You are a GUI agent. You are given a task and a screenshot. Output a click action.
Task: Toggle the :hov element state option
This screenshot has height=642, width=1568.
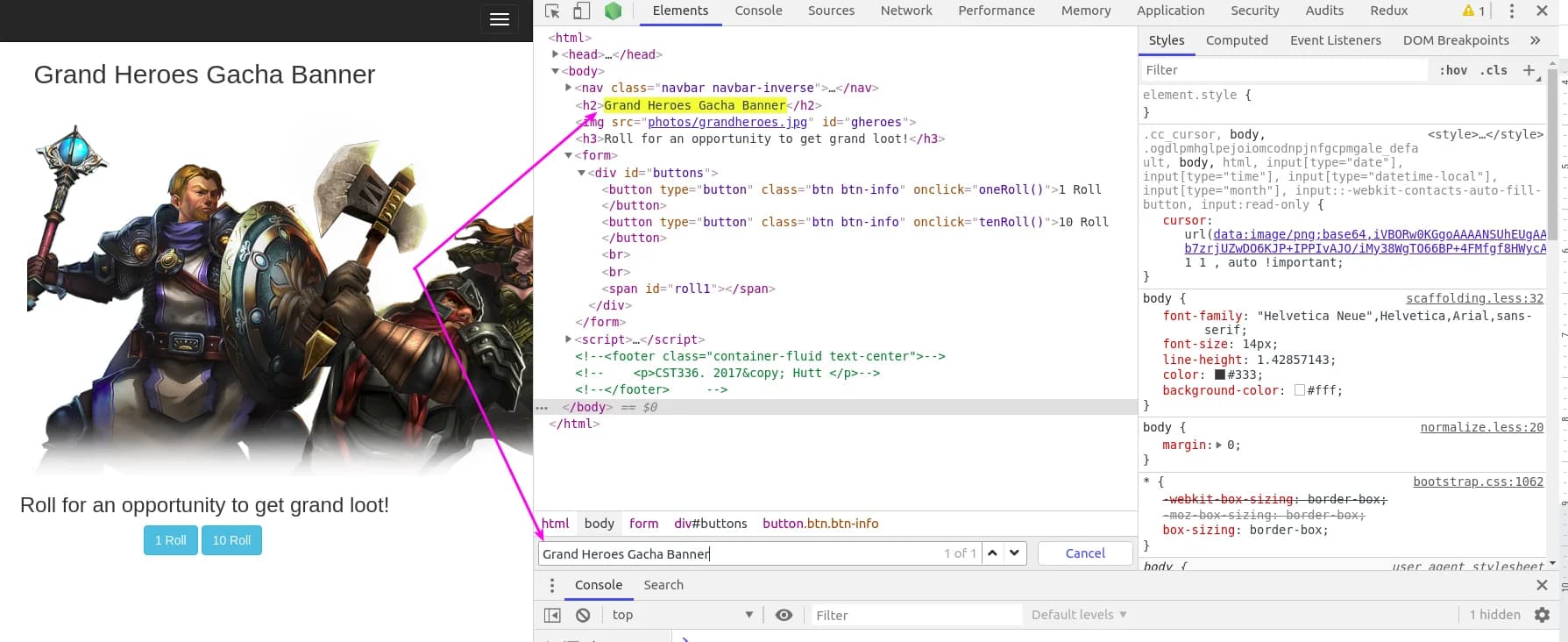[x=1452, y=70]
